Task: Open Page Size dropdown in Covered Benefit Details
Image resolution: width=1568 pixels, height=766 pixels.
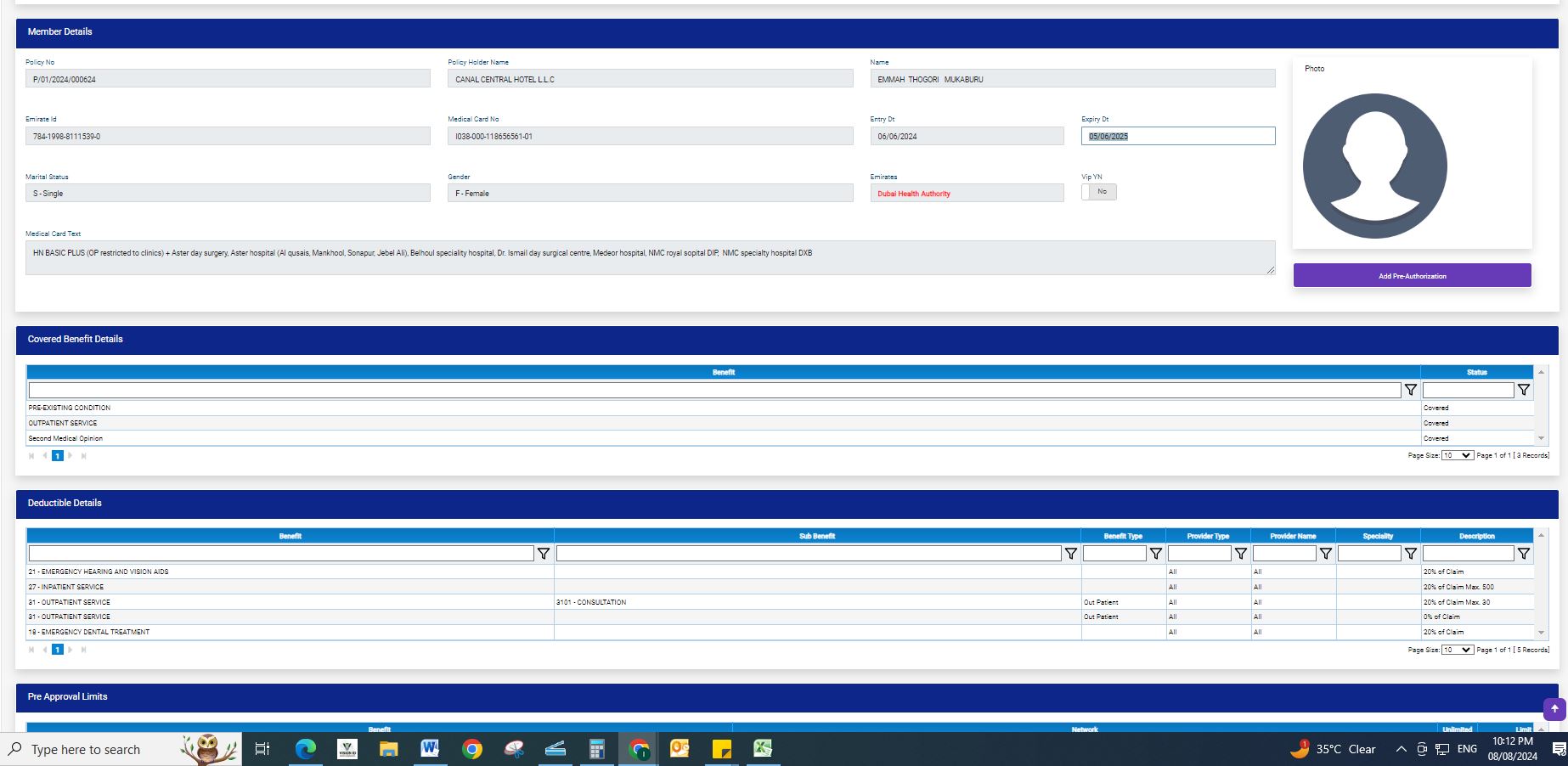Action: tap(1457, 455)
